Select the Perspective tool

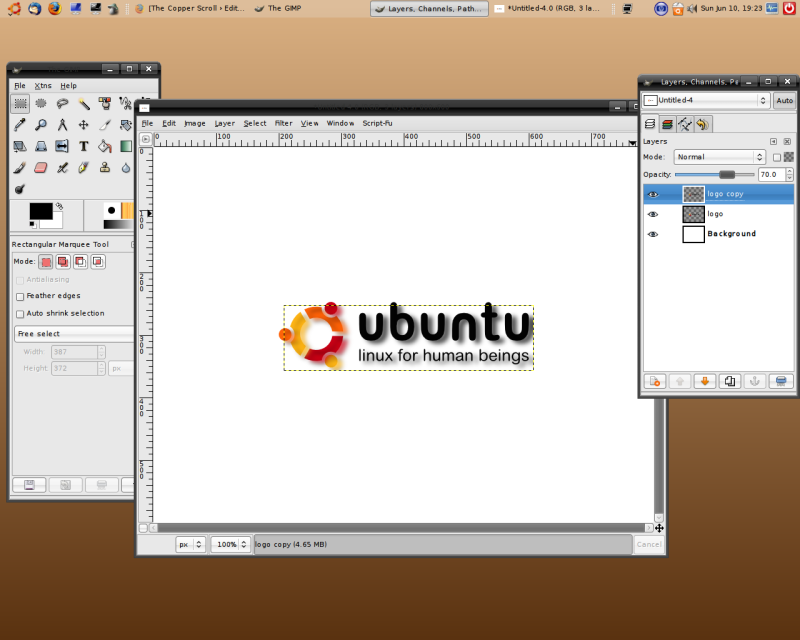click(x=41, y=146)
